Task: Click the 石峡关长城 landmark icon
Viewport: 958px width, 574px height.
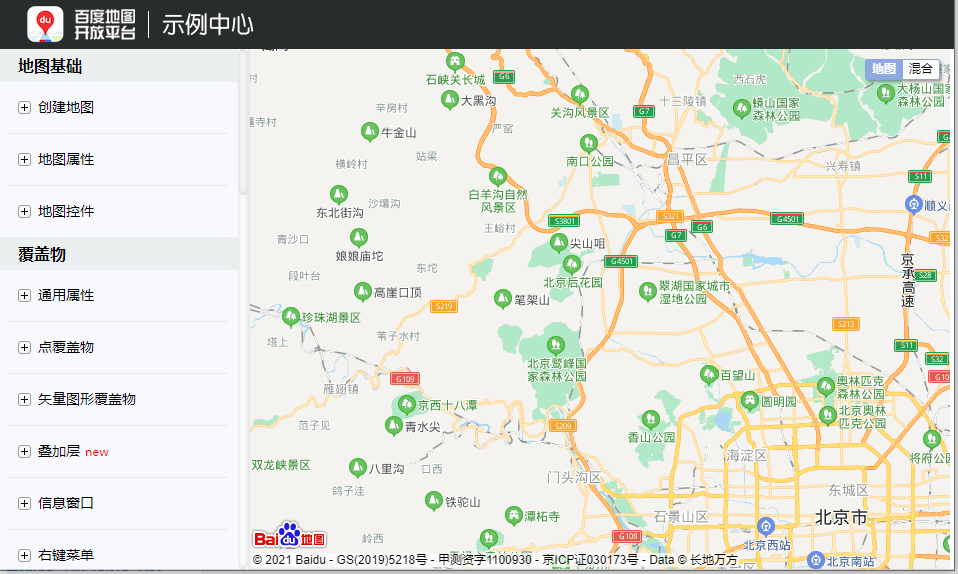Action: tap(455, 61)
